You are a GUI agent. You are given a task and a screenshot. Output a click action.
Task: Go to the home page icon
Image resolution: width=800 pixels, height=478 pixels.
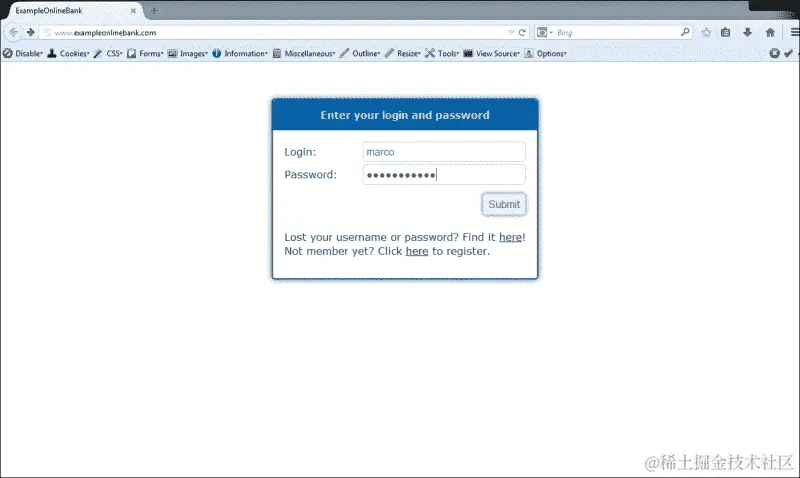tap(770, 32)
